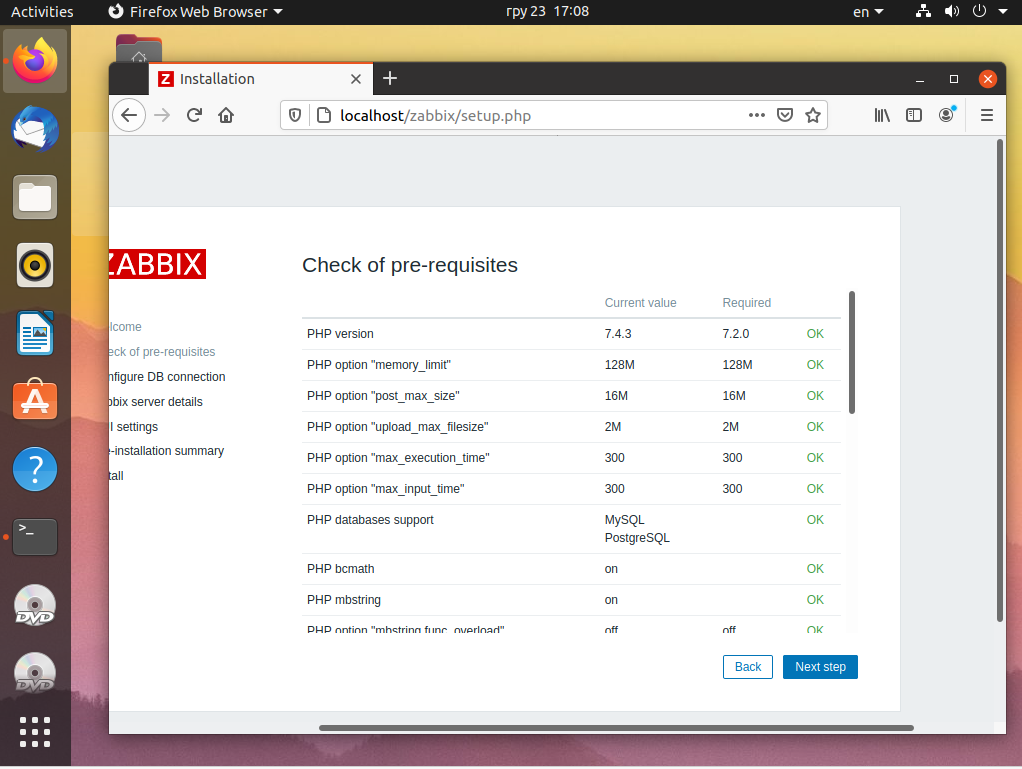This screenshot has height=769, width=1022.
Task: Click the 'Required' column header
Action: [747, 302]
